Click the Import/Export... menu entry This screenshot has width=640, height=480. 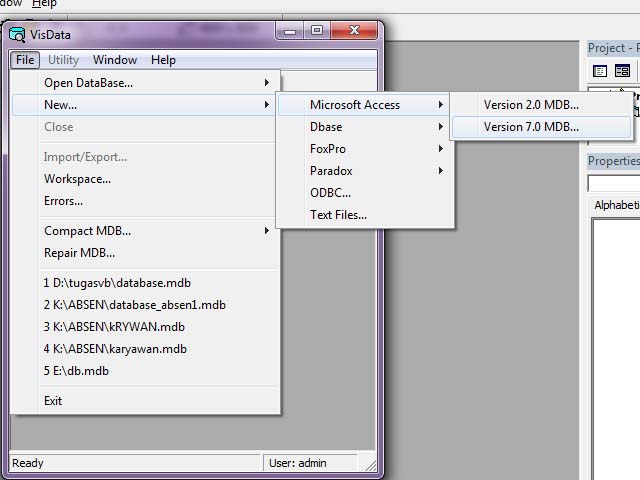[146, 157]
